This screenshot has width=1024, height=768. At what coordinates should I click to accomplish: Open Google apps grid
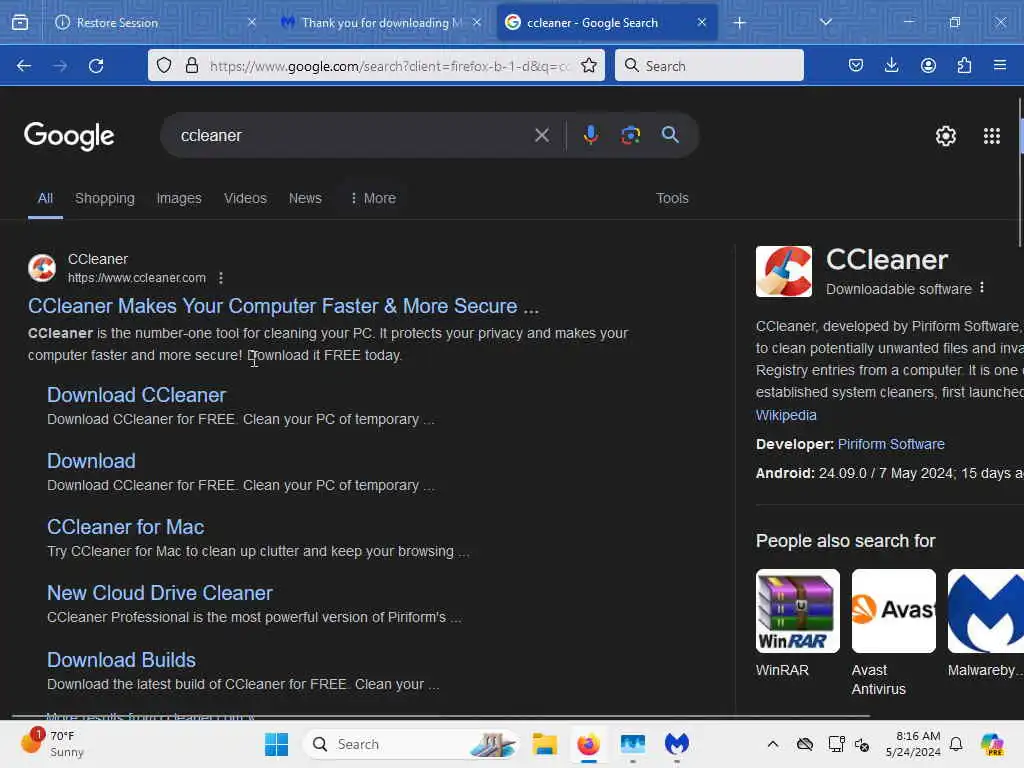(992, 136)
